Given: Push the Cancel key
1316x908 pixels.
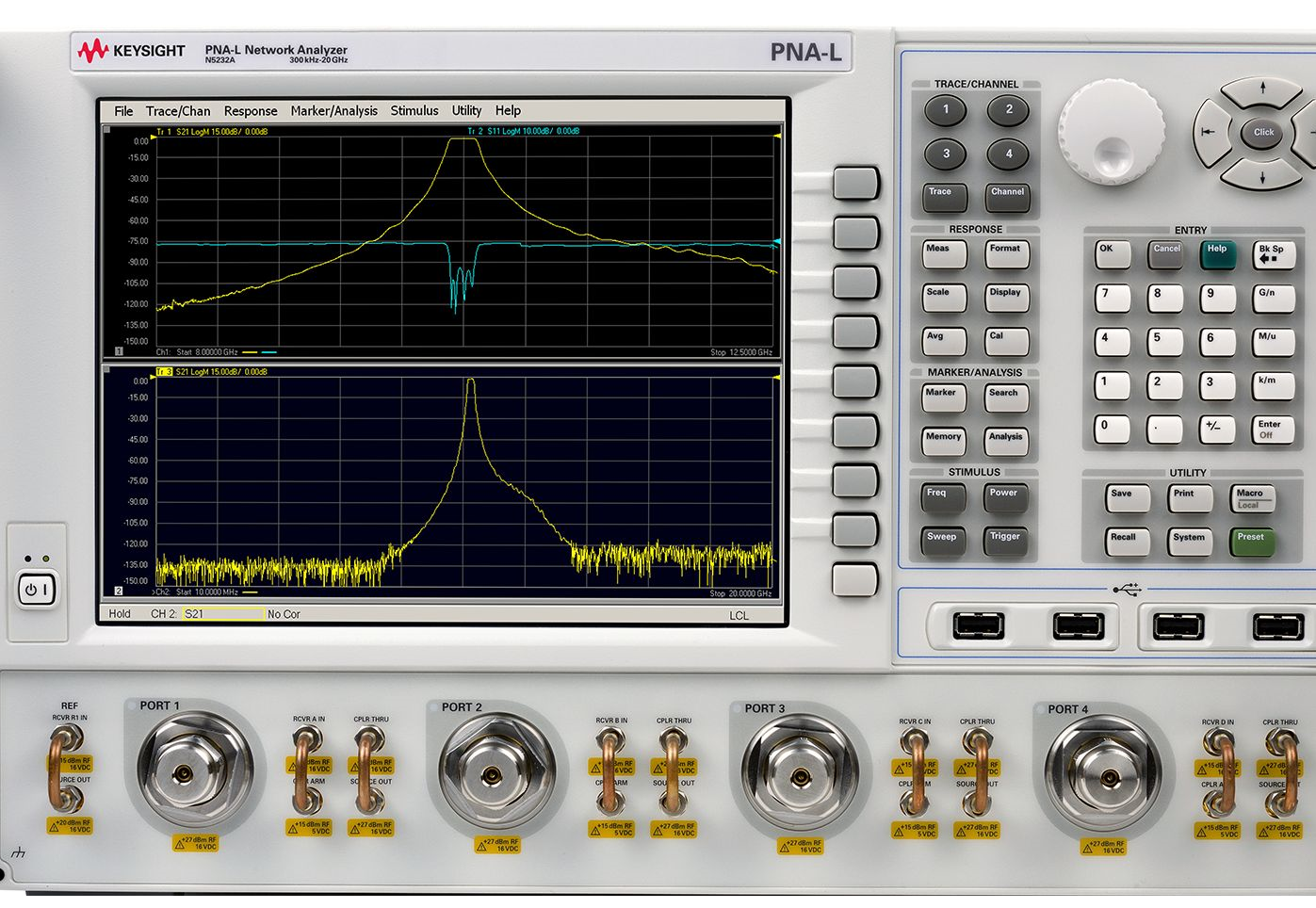Looking at the screenshot, I should point(1166,254).
